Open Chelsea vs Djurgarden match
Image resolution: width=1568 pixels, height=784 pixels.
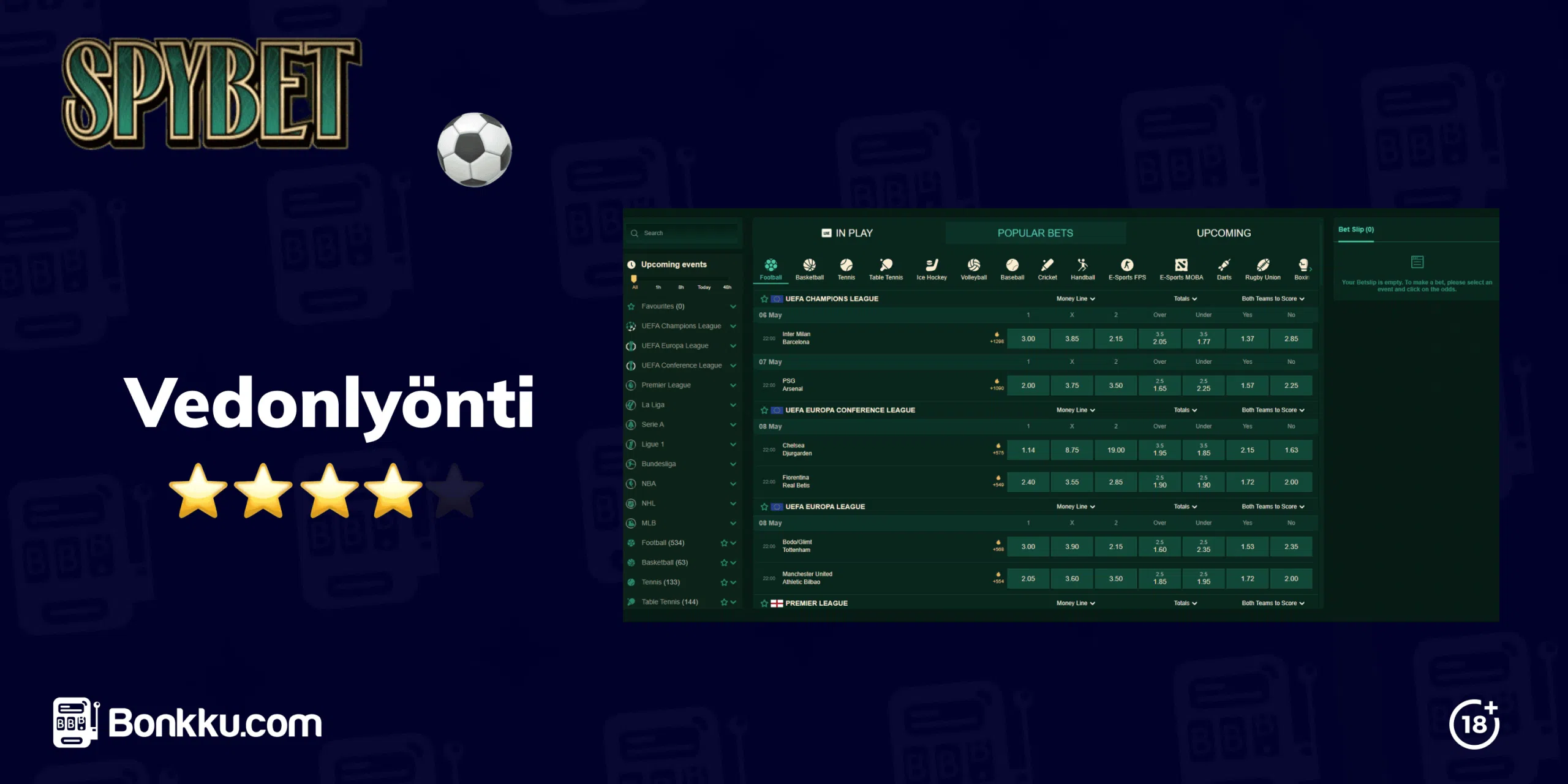tap(797, 450)
